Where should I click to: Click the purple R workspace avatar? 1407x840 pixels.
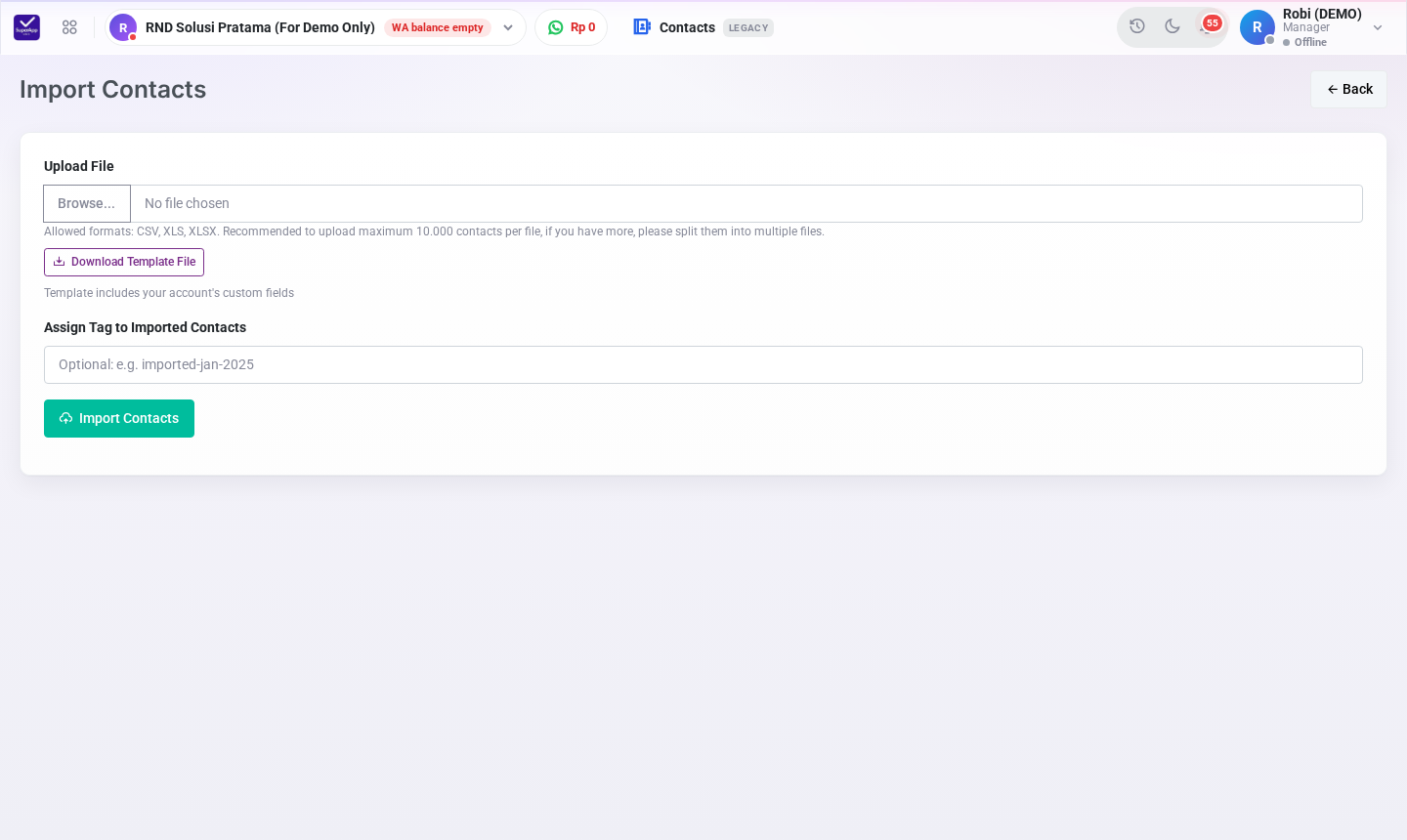[123, 27]
